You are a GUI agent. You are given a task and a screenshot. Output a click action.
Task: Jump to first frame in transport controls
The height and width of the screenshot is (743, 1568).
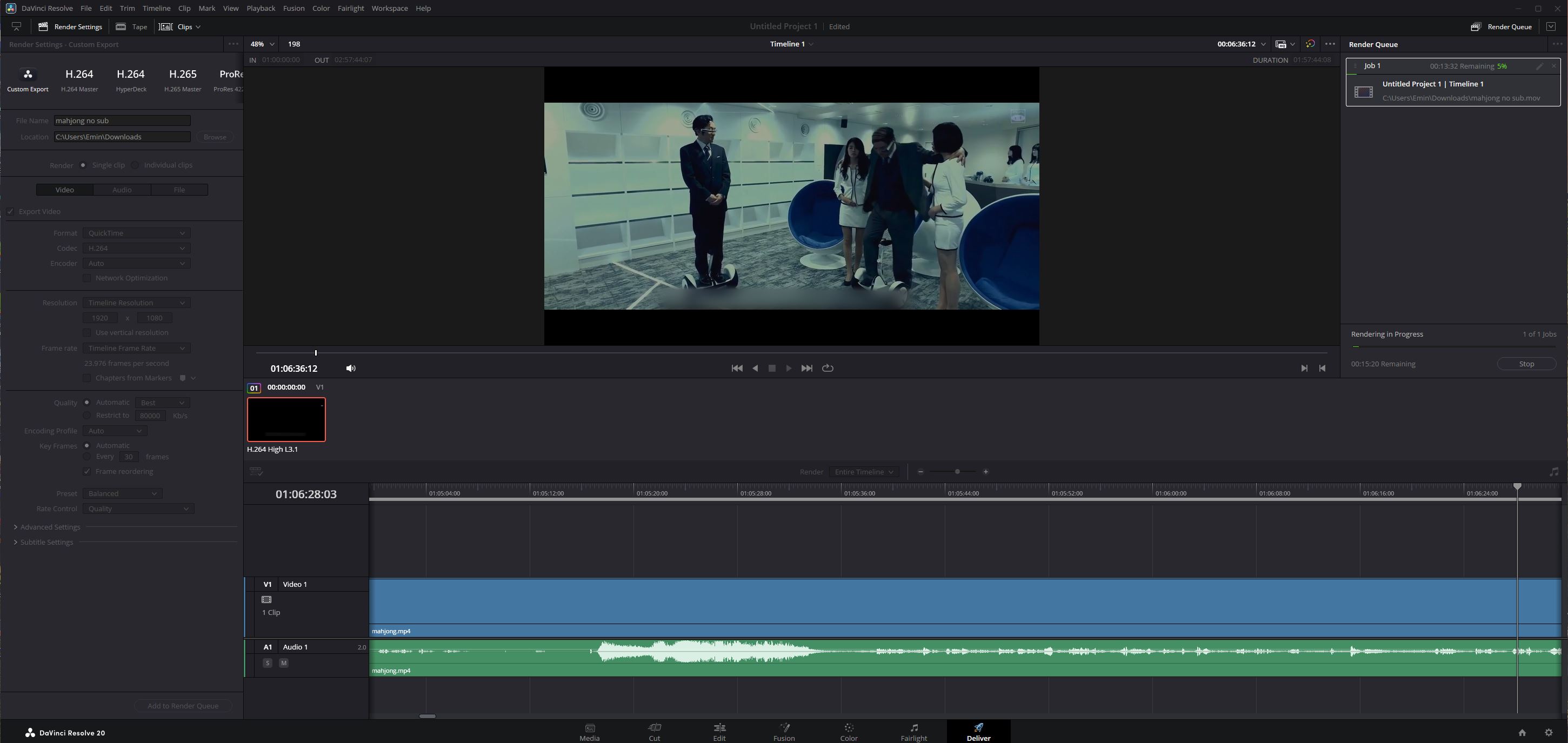[737, 368]
